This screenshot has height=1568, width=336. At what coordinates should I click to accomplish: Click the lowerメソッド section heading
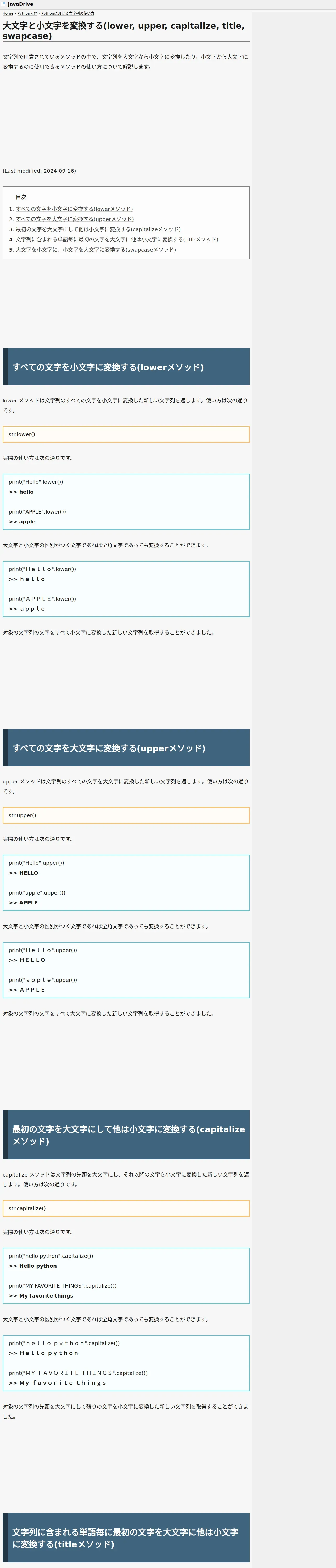point(126,367)
